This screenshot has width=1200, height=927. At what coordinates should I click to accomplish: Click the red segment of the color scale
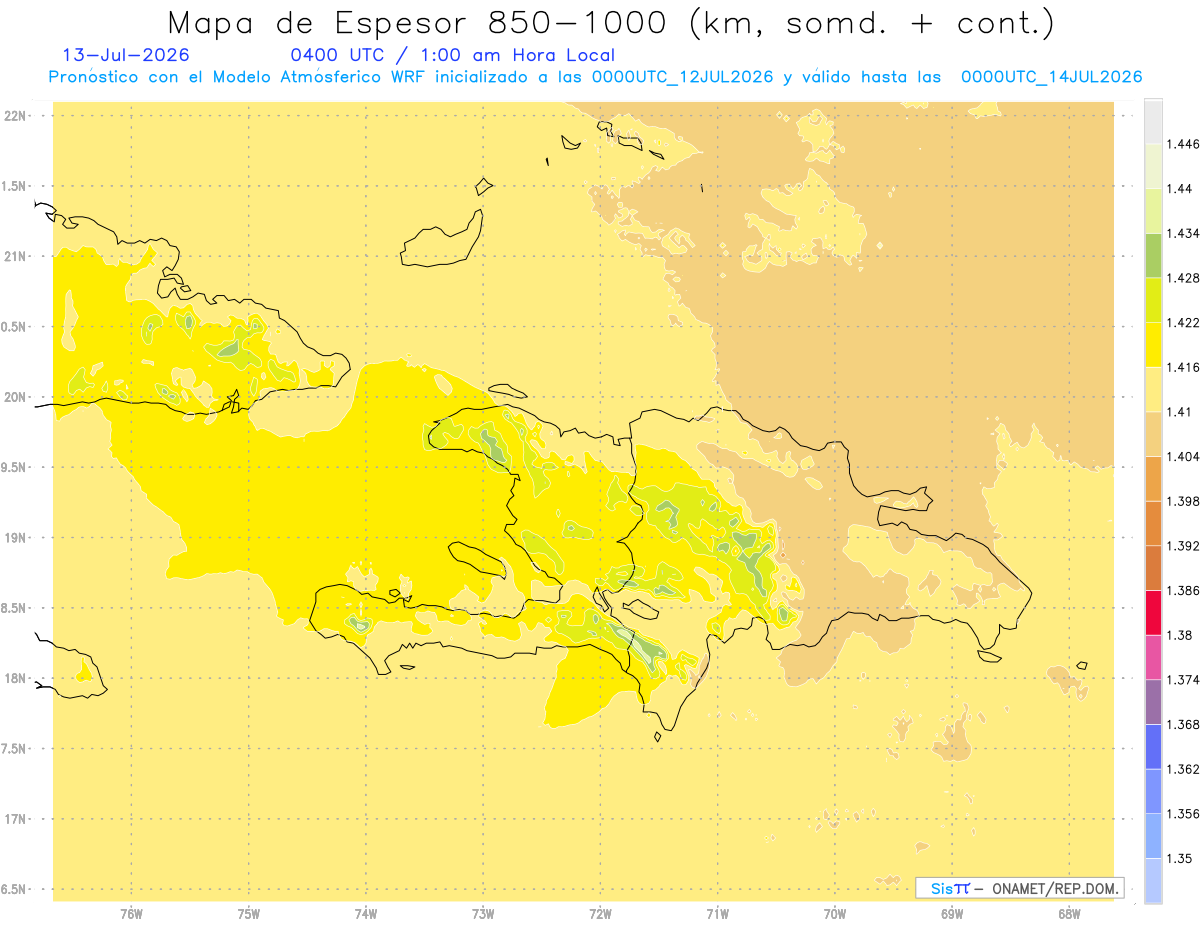click(x=1153, y=612)
